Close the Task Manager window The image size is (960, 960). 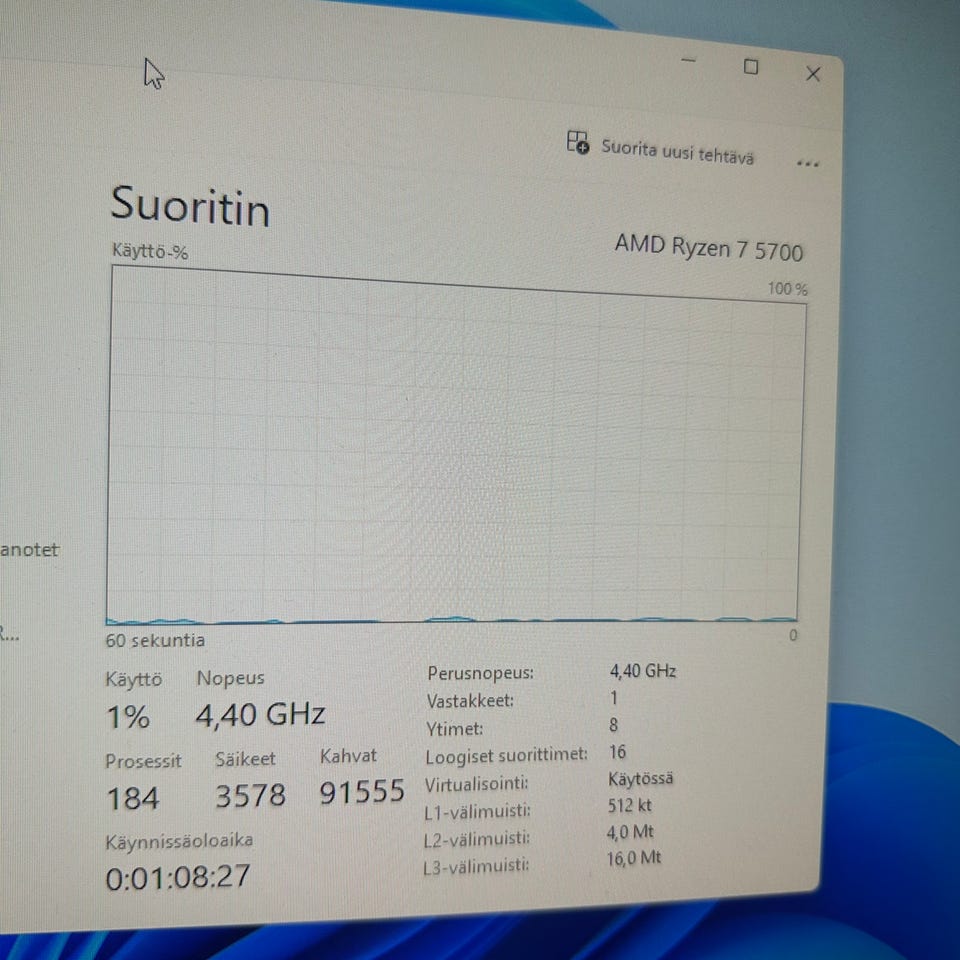[813, 74]
